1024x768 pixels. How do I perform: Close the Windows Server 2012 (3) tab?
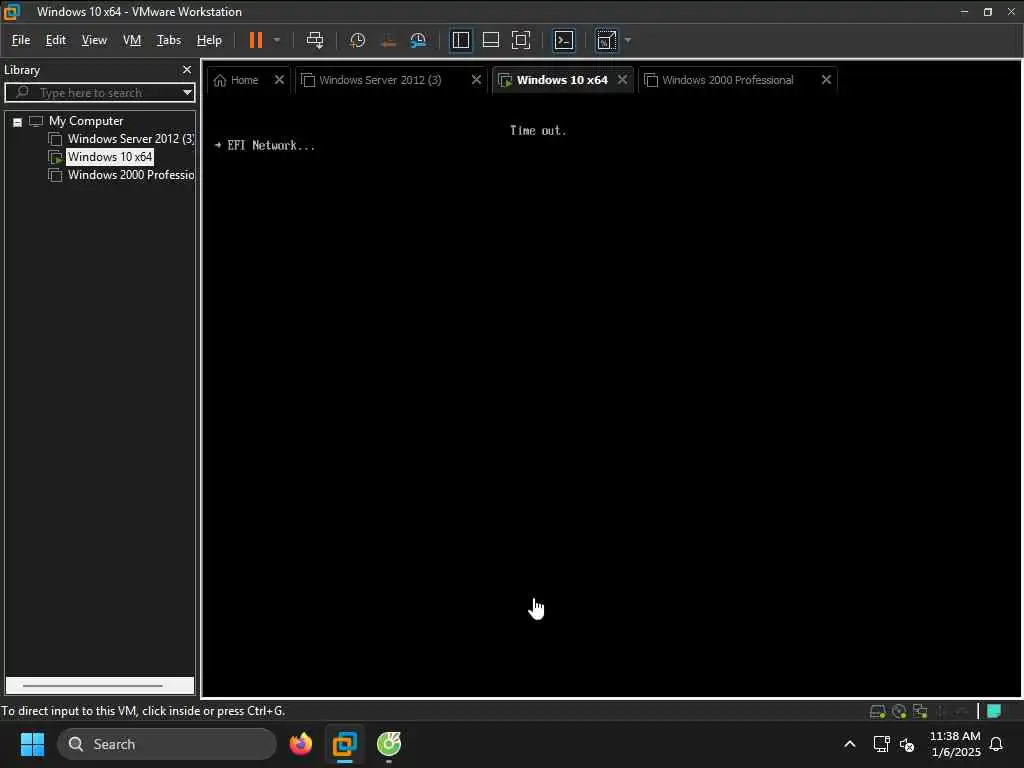click(x=477, y=80)
